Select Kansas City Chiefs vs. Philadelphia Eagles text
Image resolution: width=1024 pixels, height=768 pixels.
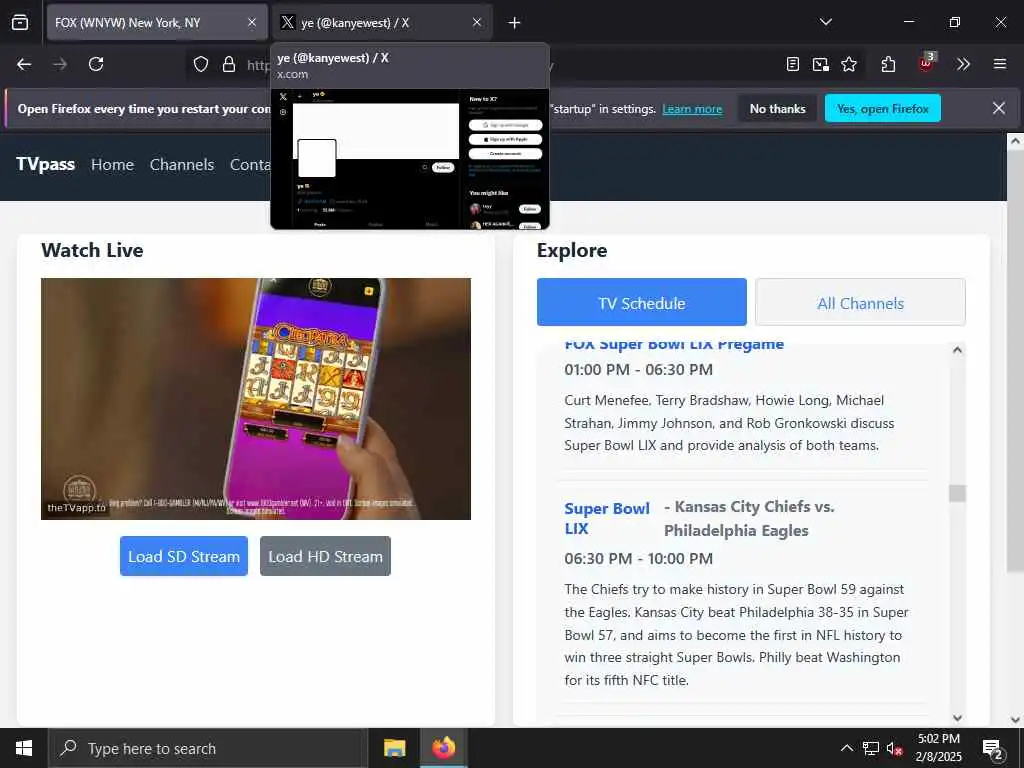[x=749, y=519]
